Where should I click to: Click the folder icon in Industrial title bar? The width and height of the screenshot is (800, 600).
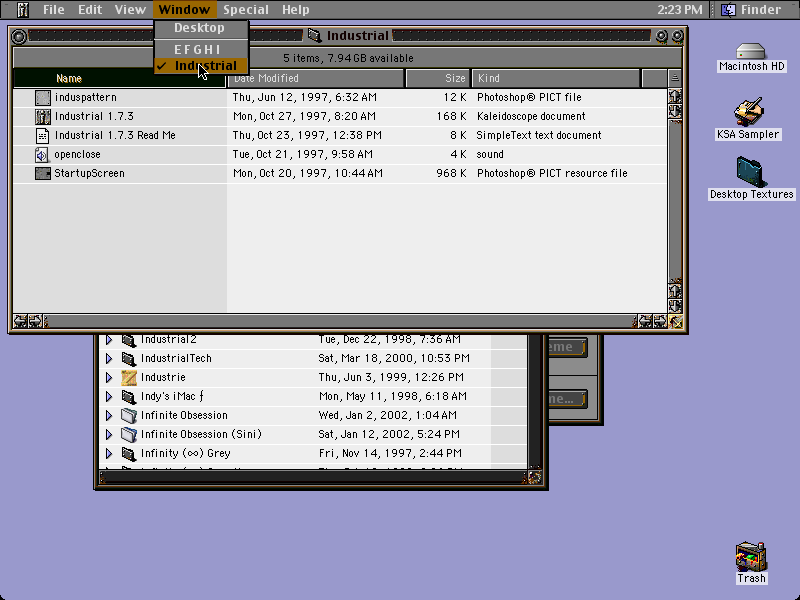pos(314,35)
